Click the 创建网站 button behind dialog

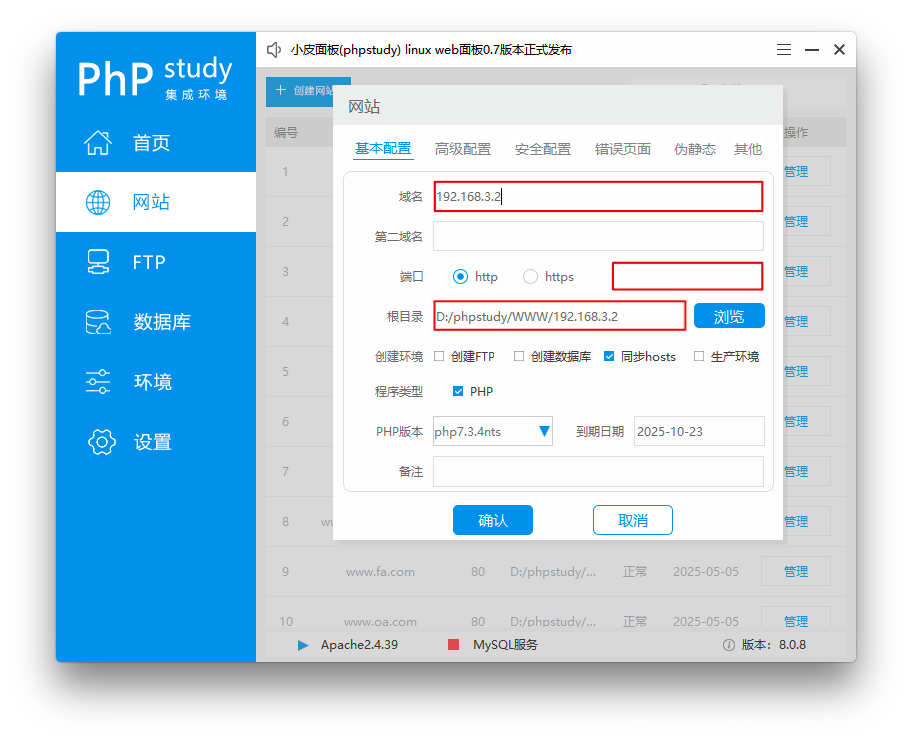pyautogui.click(x=301, y=91)
